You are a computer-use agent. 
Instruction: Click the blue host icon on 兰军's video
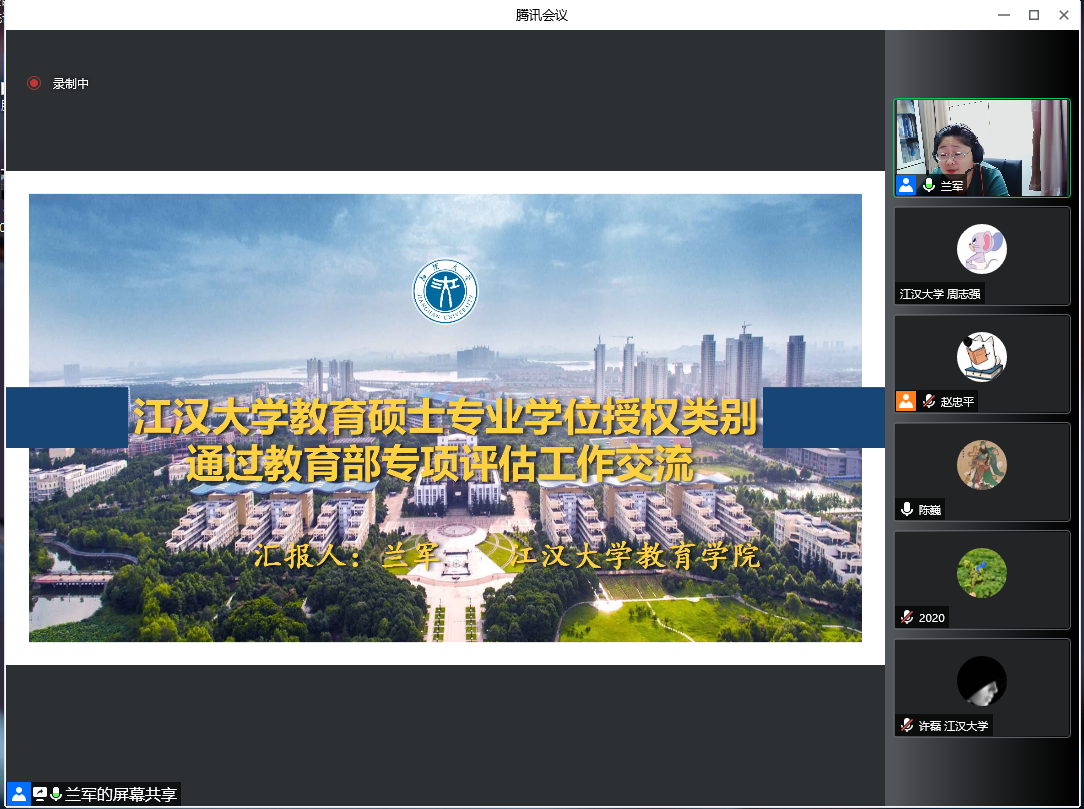click(906, 185)
